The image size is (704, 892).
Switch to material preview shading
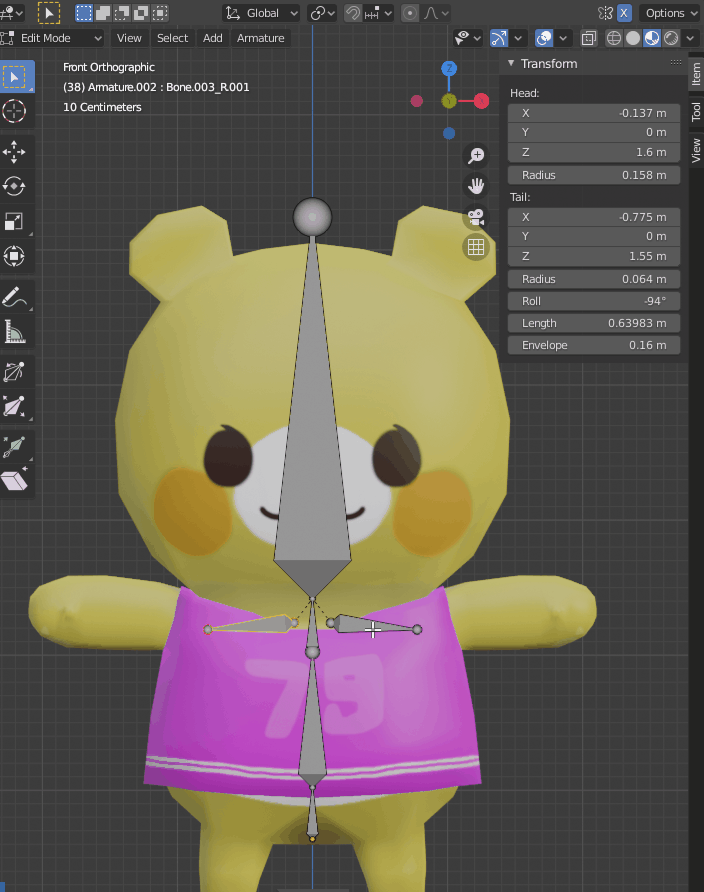click(x=652, y=38)
